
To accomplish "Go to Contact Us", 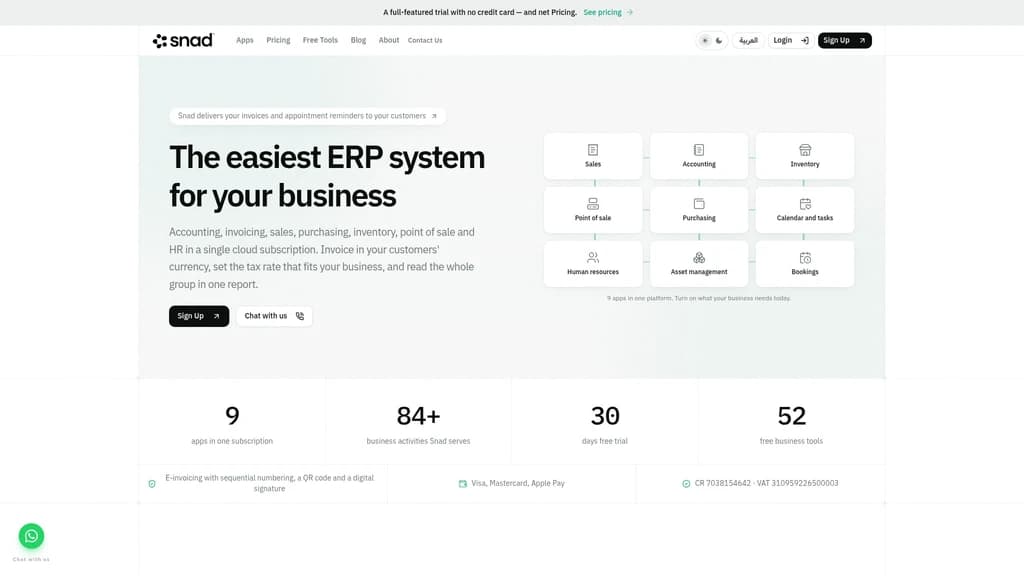I will coord(425,40).
